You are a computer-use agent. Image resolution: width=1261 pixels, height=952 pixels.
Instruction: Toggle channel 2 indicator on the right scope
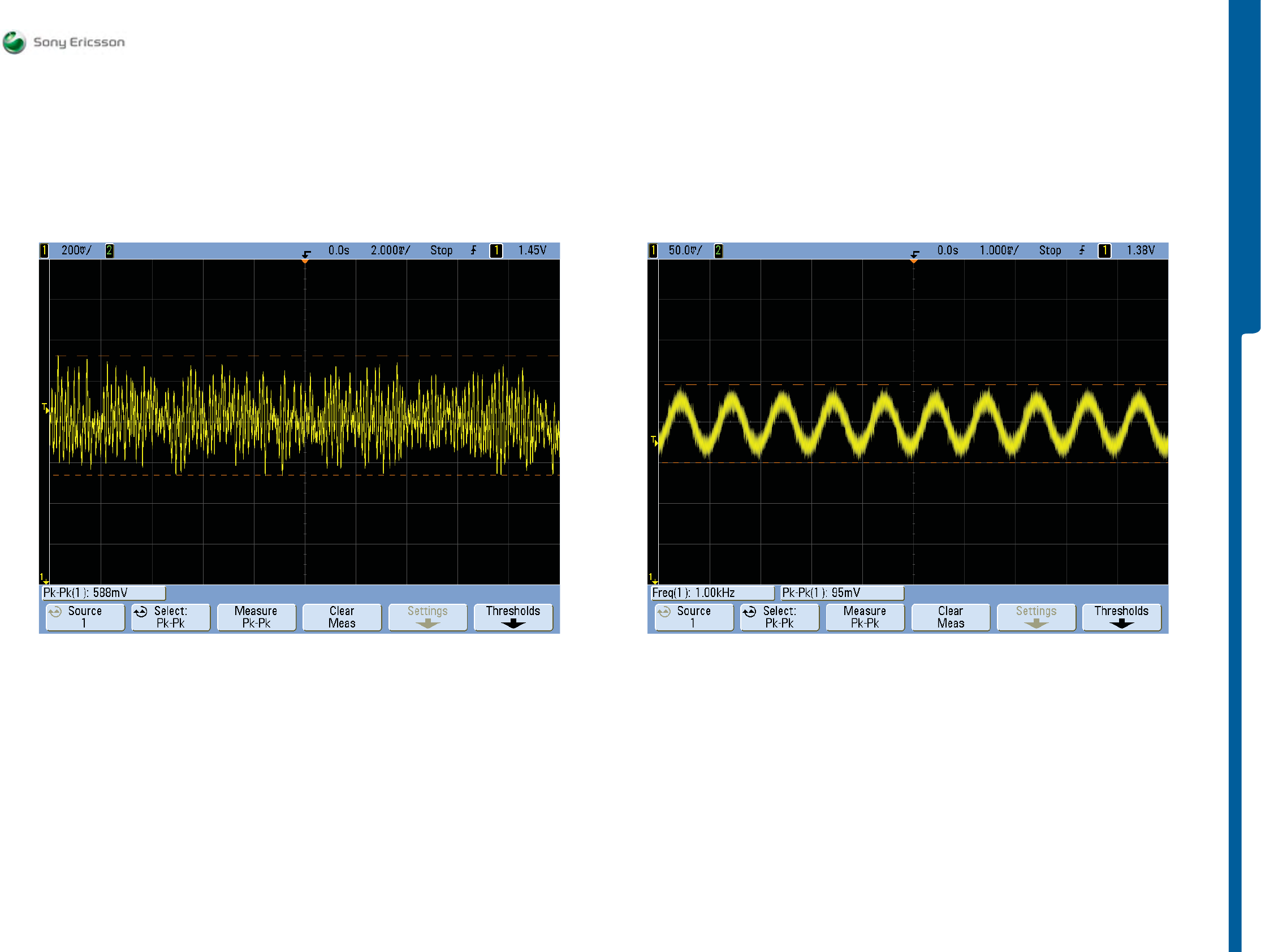click(x=718, y=250)
